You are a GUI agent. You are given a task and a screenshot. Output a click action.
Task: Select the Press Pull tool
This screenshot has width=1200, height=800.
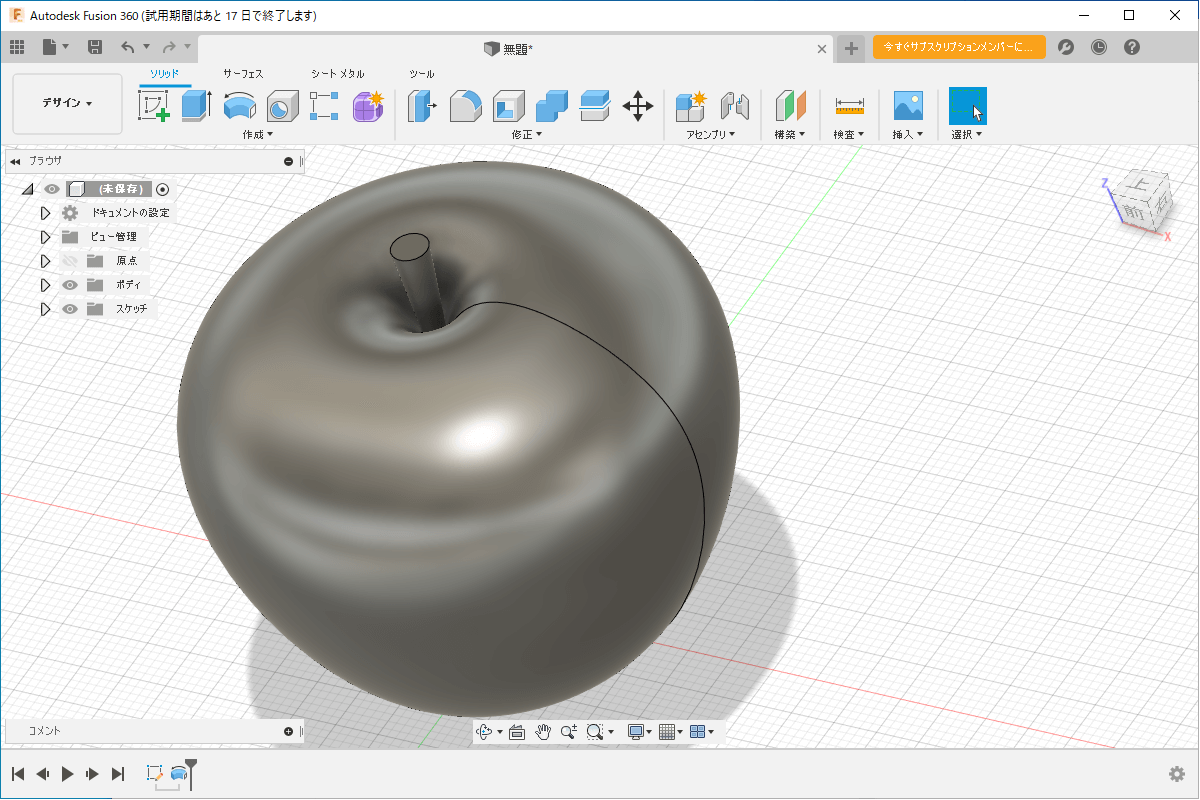click(x=421, y=105)
